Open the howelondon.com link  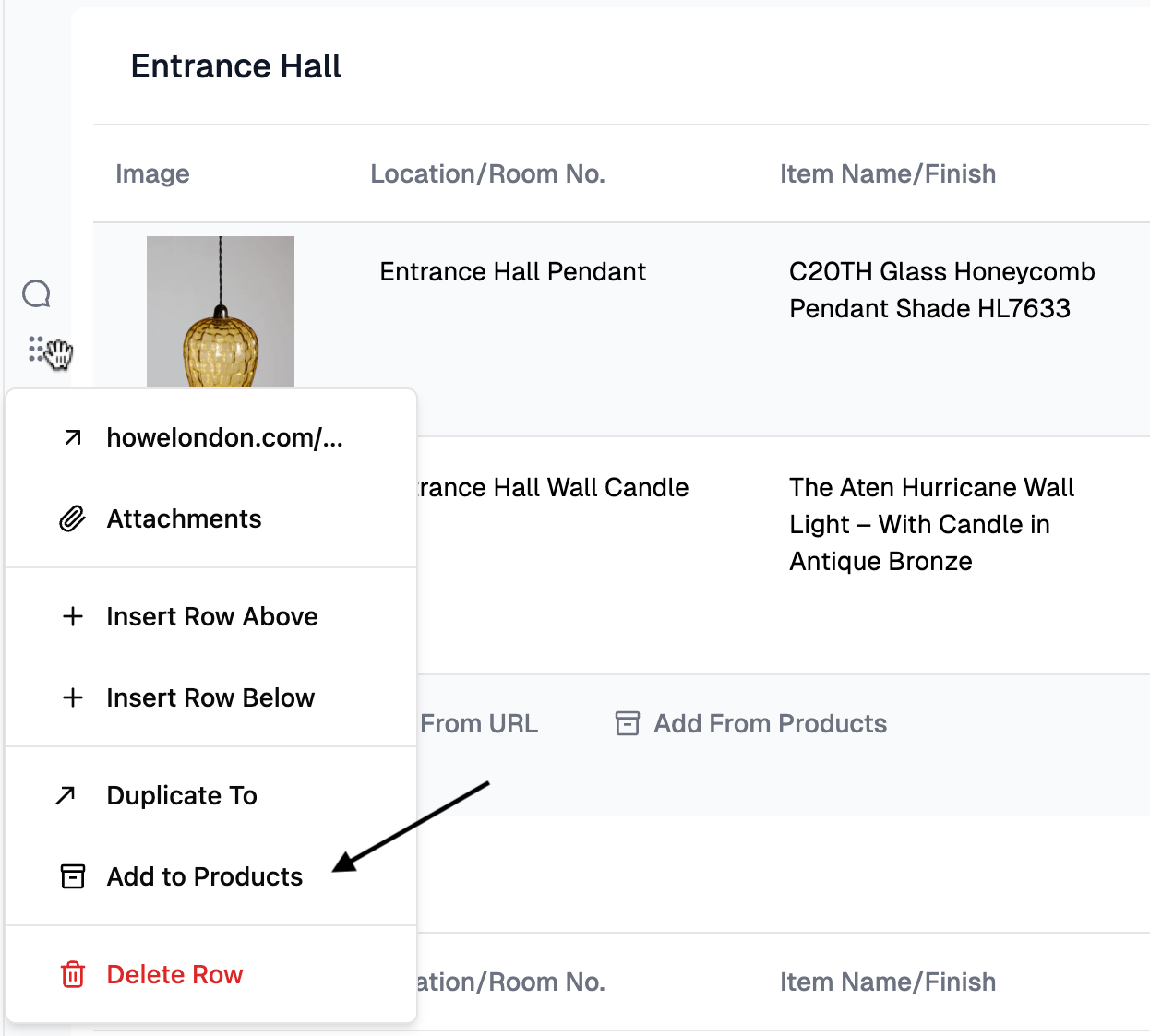(224, 437)
